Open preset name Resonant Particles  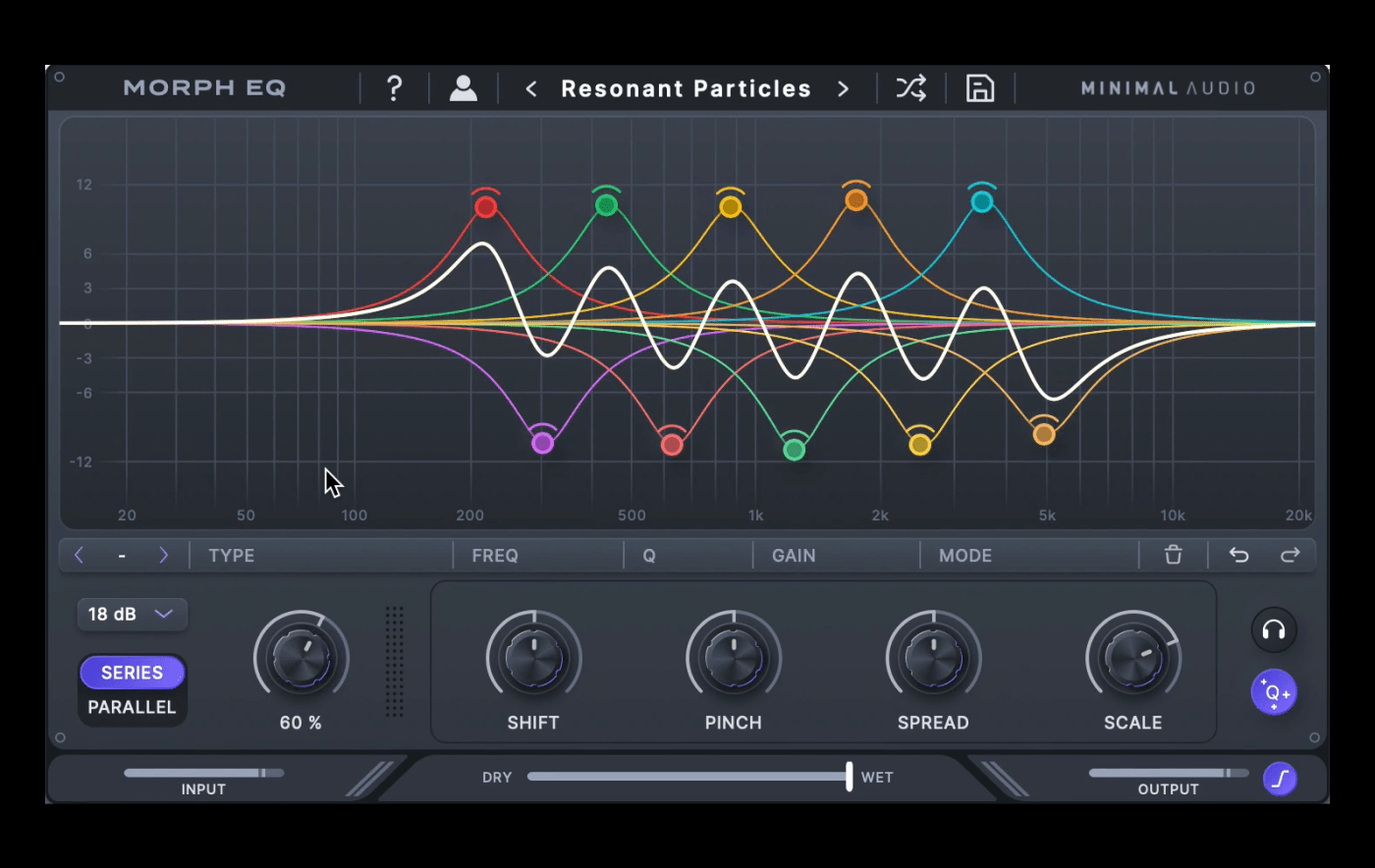click(686, 88)
